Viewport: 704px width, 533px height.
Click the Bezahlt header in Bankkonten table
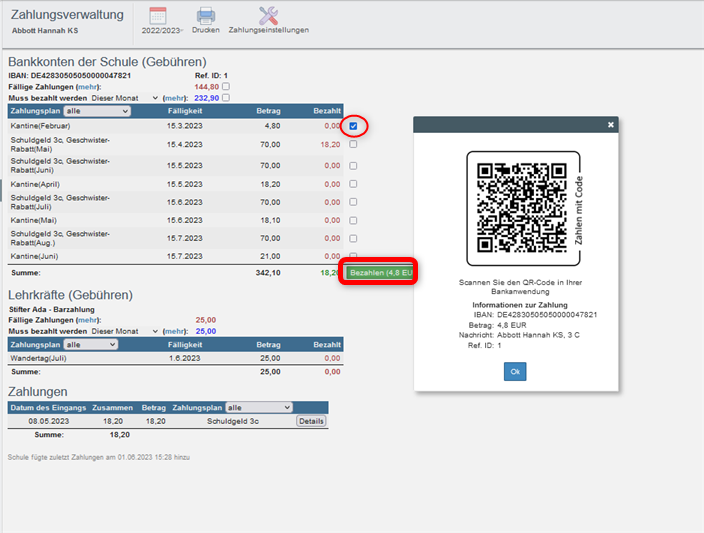327,111
